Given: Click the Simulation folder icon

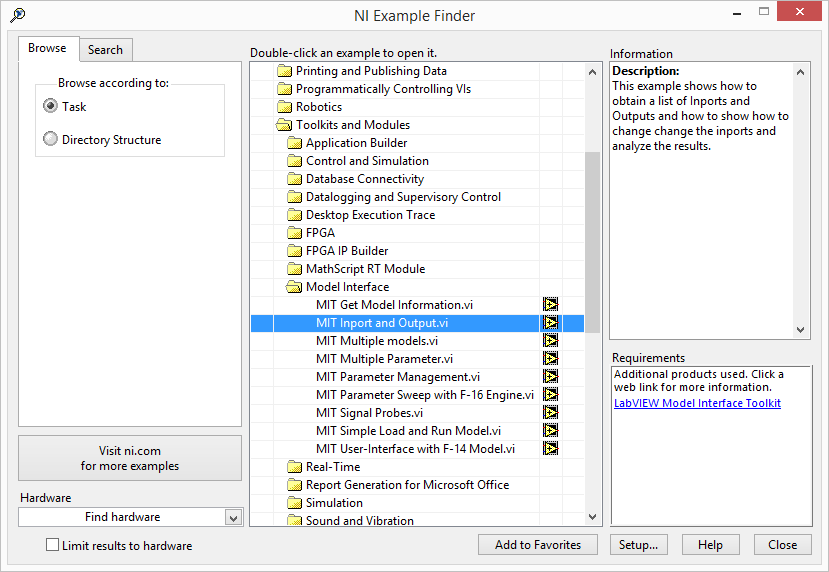Looking at the screenshot, I should click(294, 503).
